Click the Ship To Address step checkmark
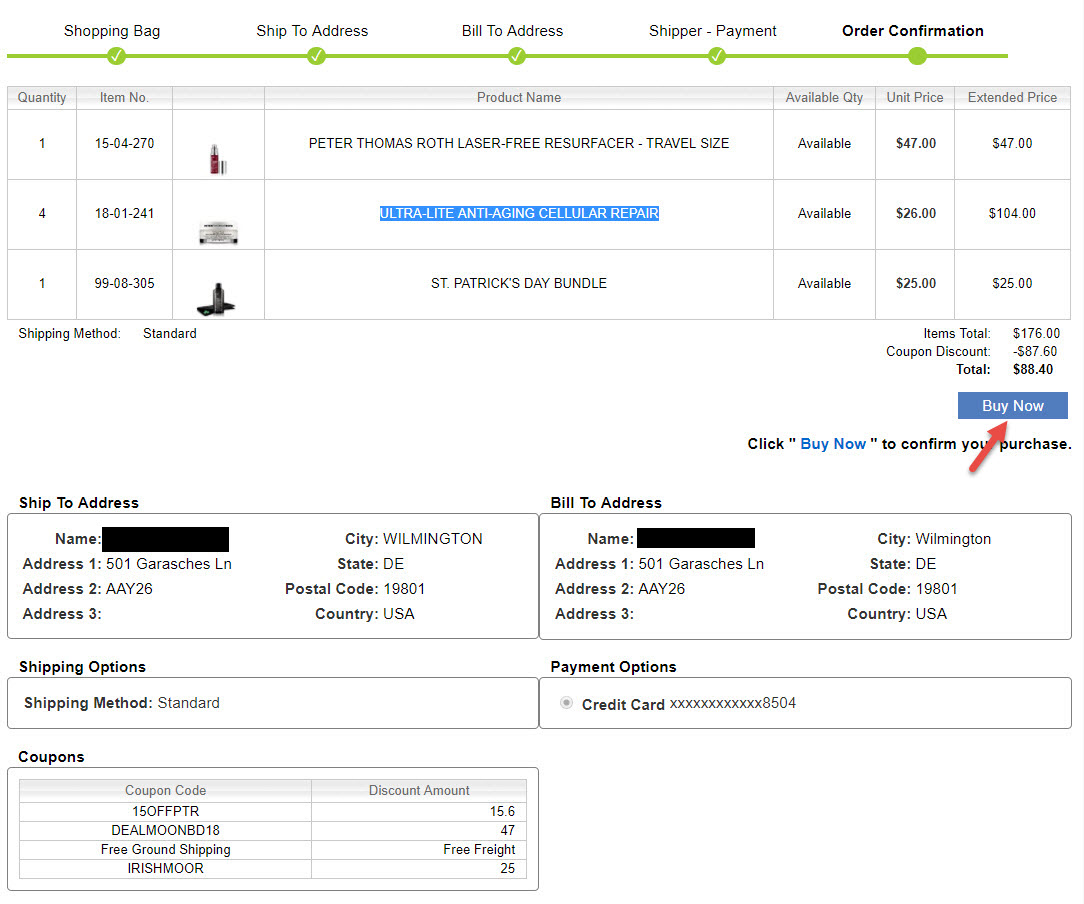The height and width of the screenshot is (904, 1084). coord(317,56)
